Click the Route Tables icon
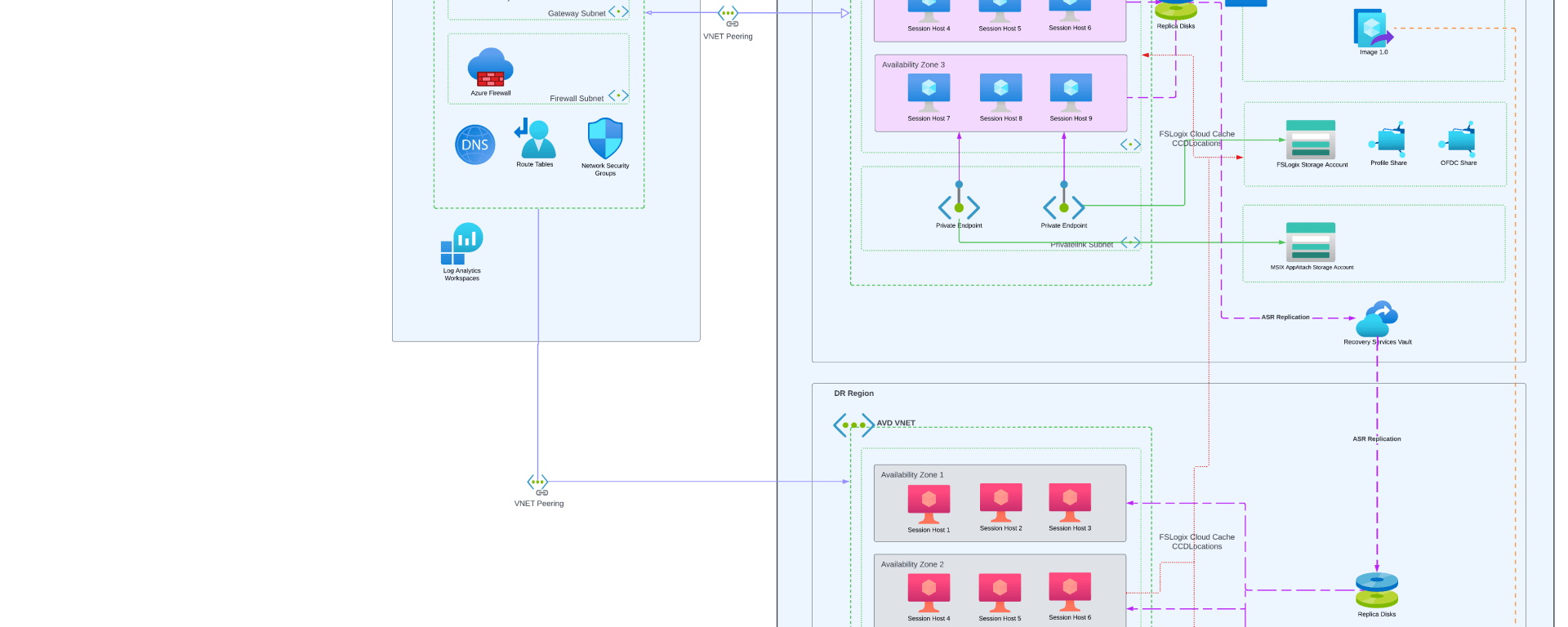1568x627 pixels. 535,138
